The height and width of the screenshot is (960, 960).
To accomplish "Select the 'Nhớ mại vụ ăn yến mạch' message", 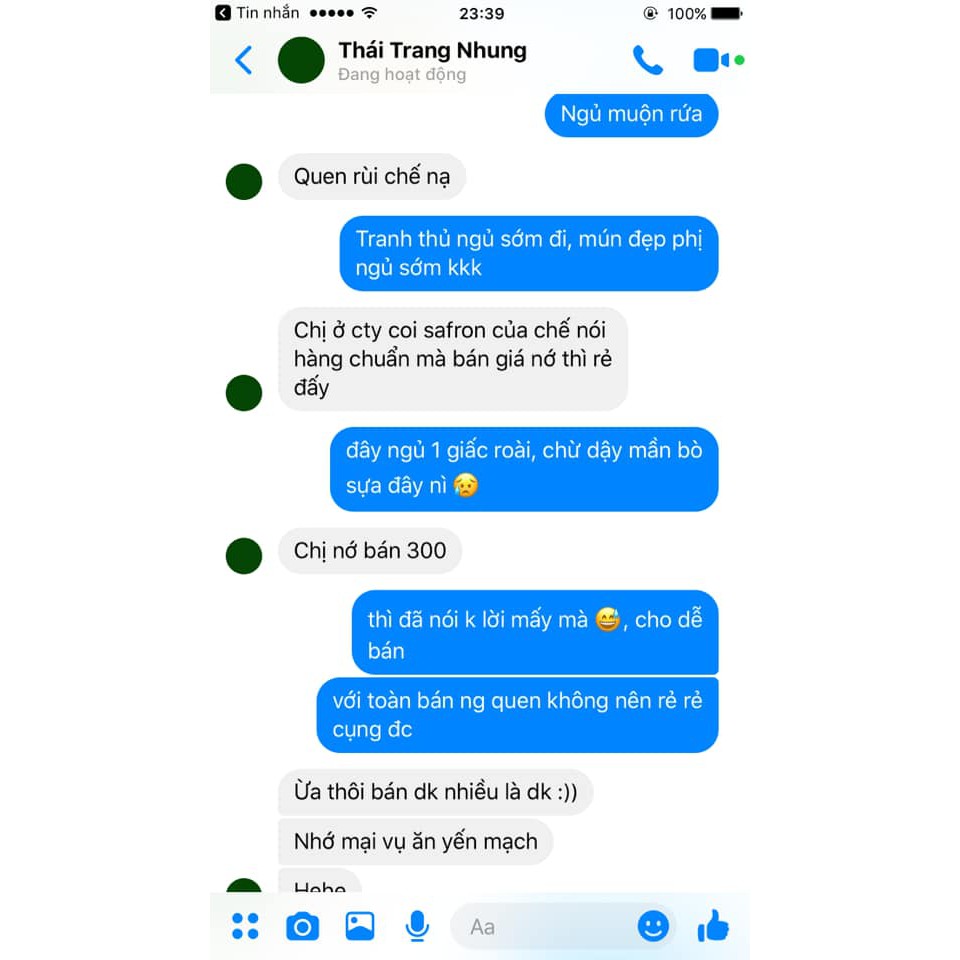I will coord(416,841).
